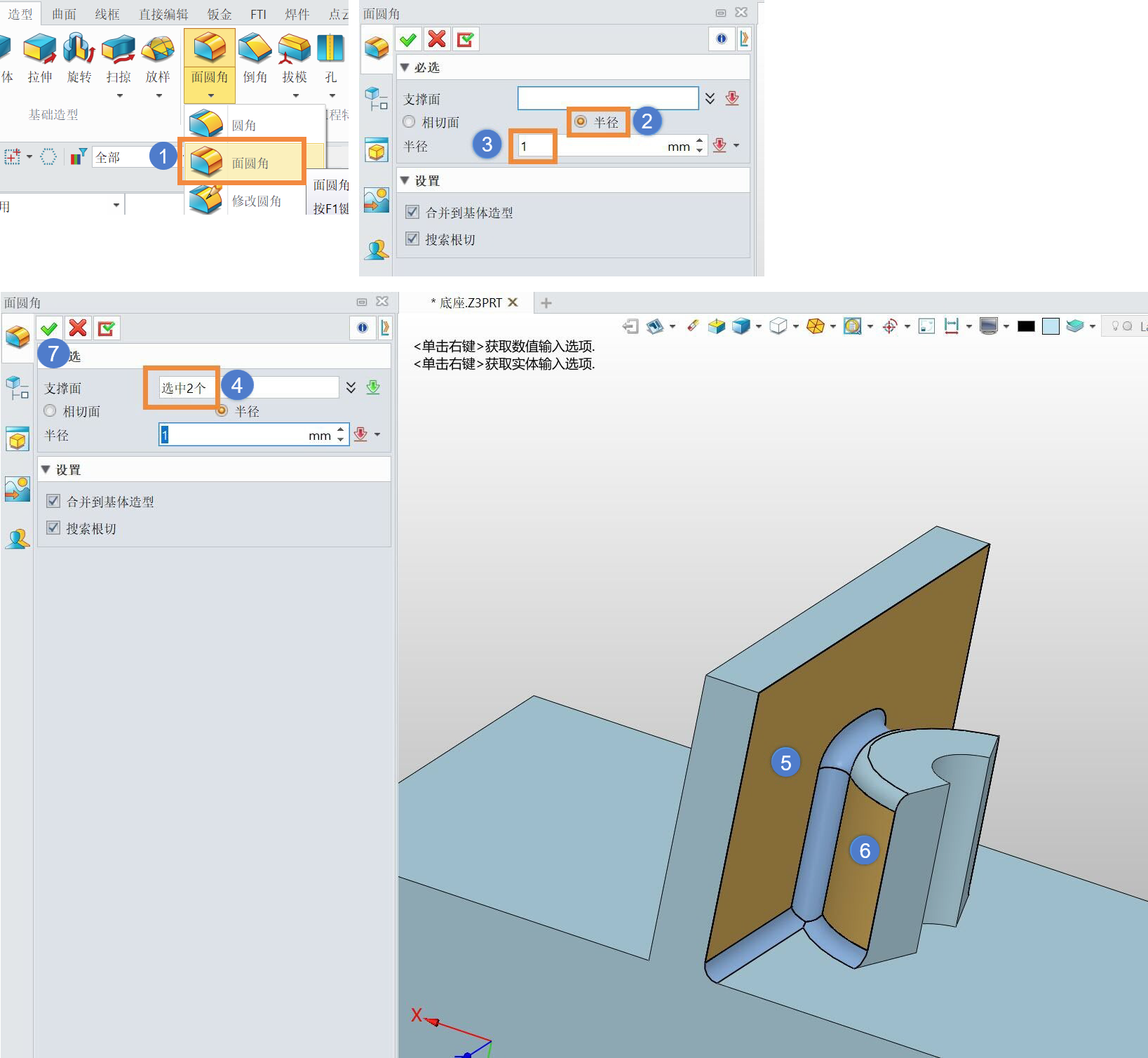1148x1058 pixels.
Task: Select the 旋转 (revolve) tool in ribbon
Action: (79, 58)
